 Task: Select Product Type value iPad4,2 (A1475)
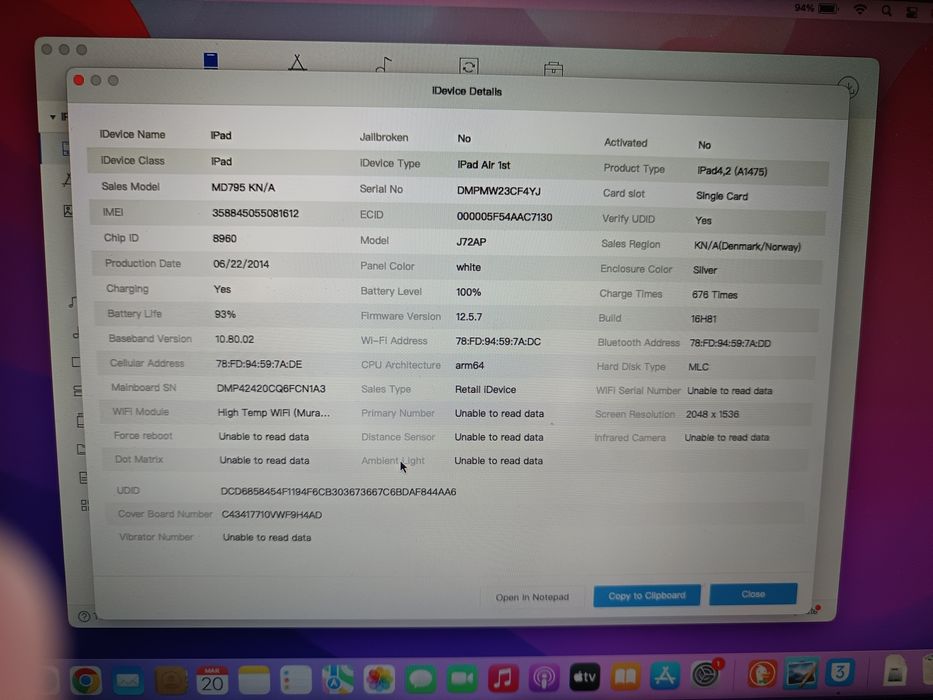(x=732, y=171)
